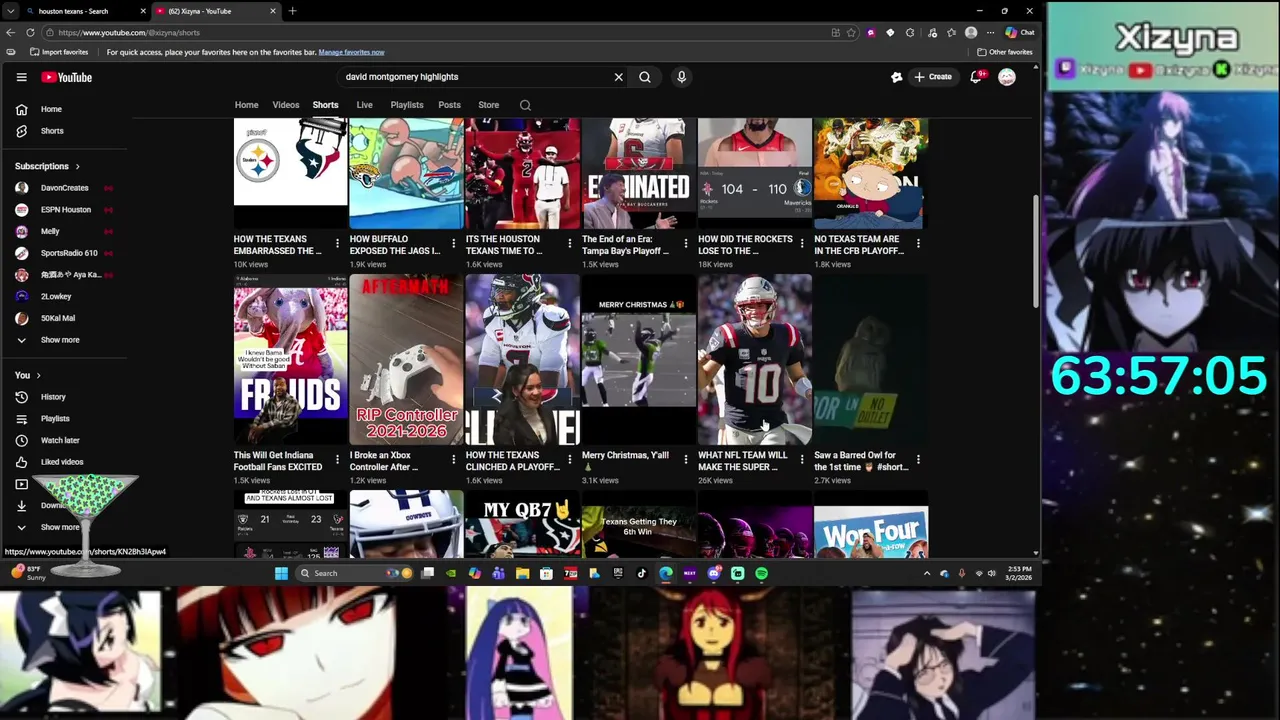Search within the channel using magnifier

click(525, 105)
